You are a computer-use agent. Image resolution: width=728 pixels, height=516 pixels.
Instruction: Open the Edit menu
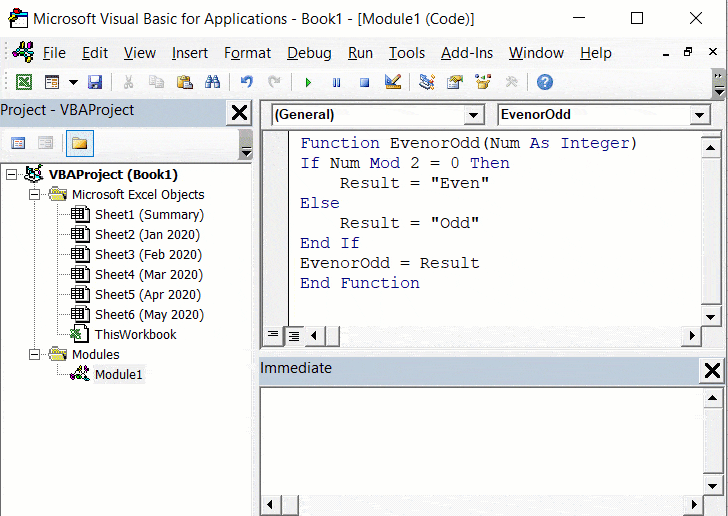coord(95,53)
